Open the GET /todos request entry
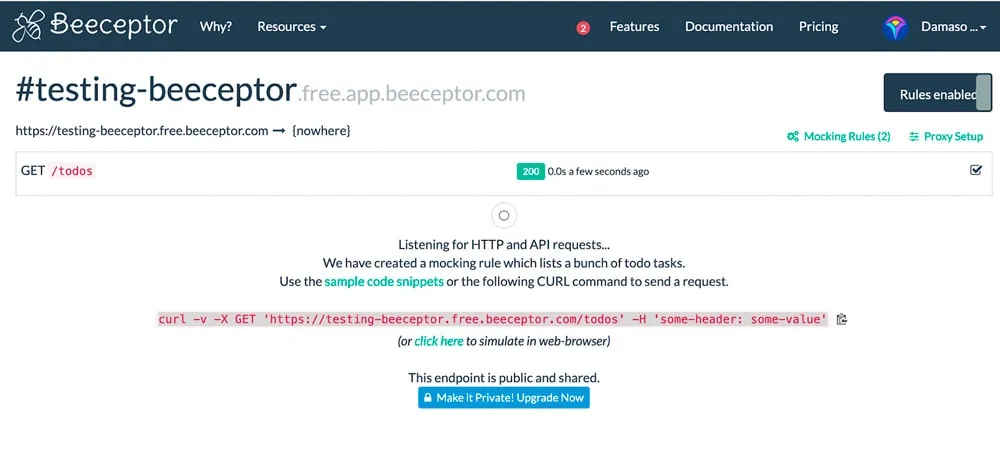 [504, 173]
